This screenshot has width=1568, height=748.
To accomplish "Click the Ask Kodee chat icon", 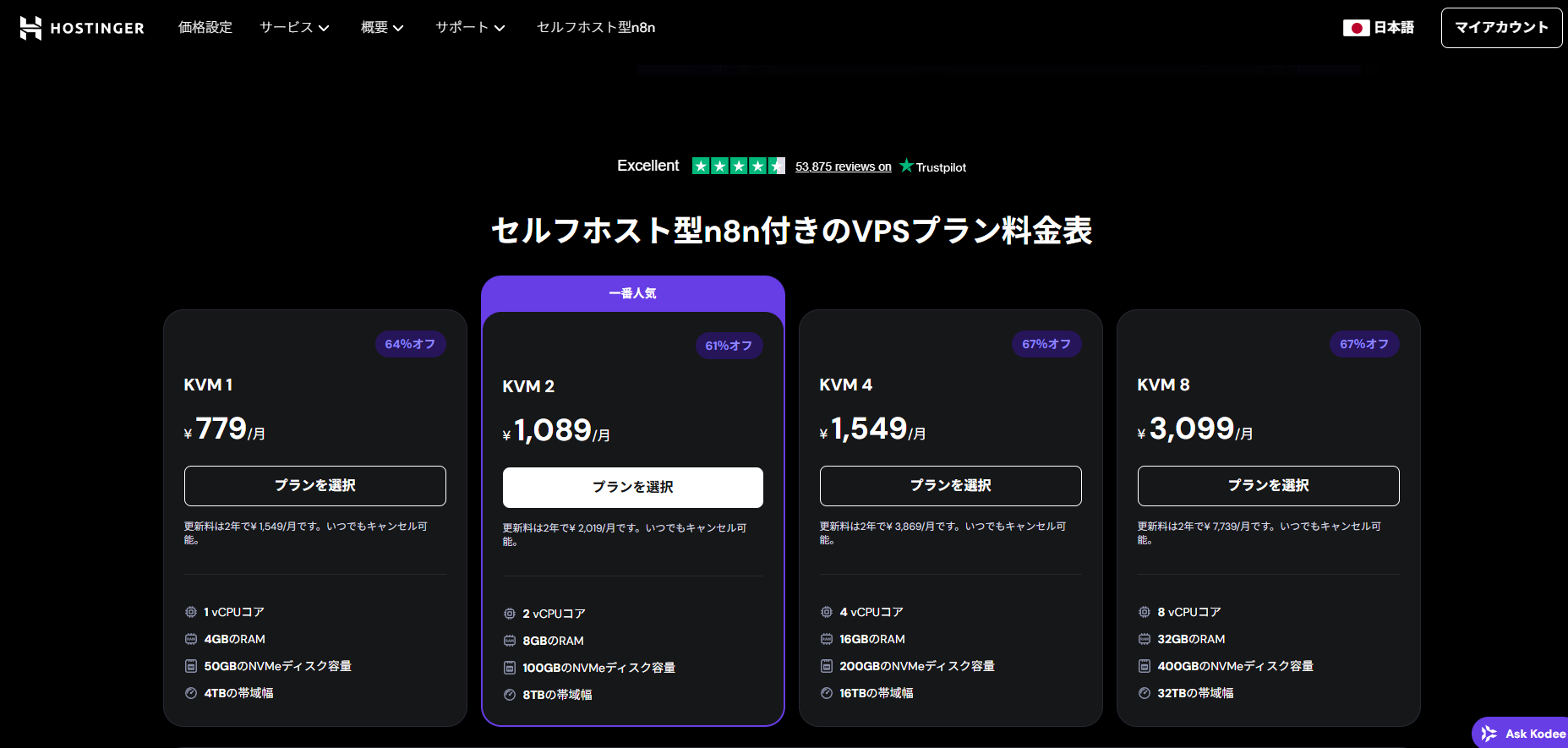I will tap(1489, 734).
